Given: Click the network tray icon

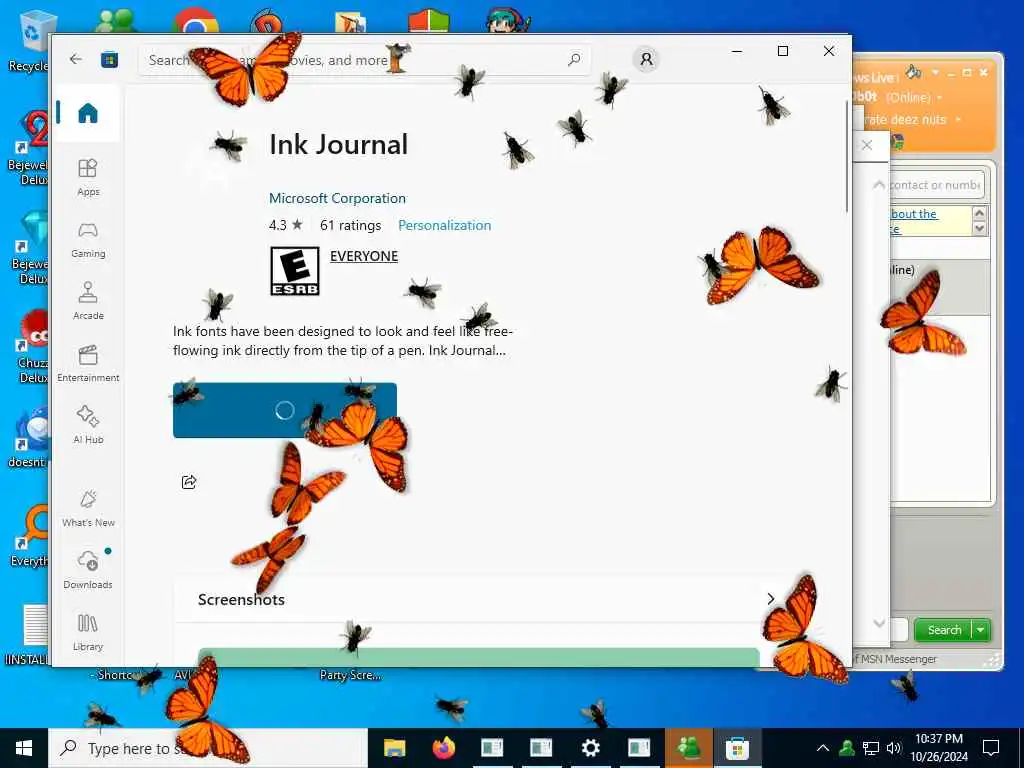Looking at the screenshot, I should tap(870, 748).
